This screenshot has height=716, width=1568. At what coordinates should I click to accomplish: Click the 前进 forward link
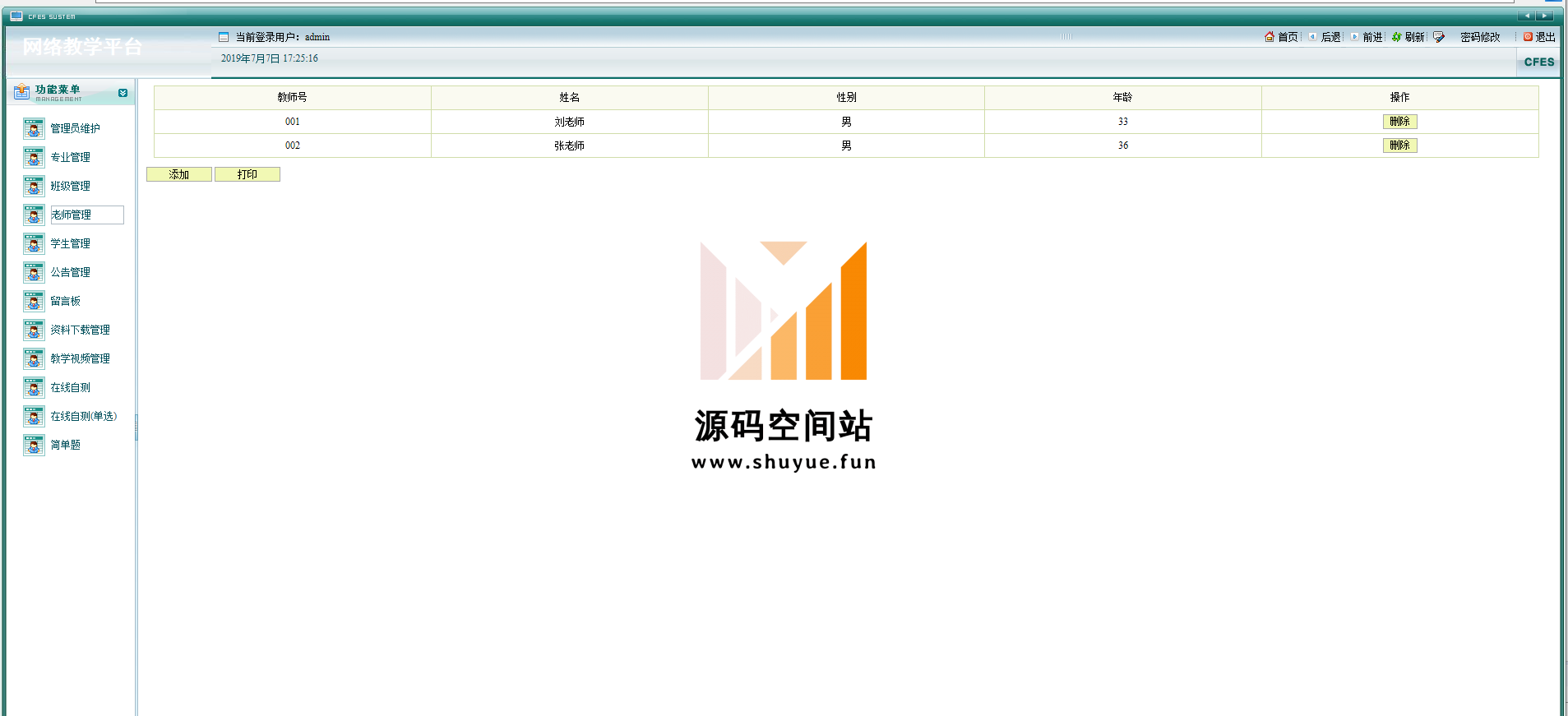pyautogui.click(x=1372, y=37)
